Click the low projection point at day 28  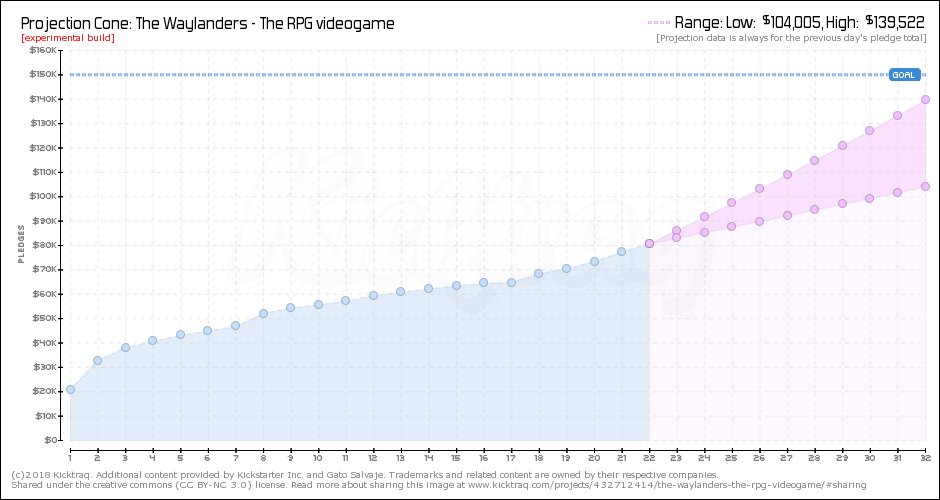tap(814, 209)
